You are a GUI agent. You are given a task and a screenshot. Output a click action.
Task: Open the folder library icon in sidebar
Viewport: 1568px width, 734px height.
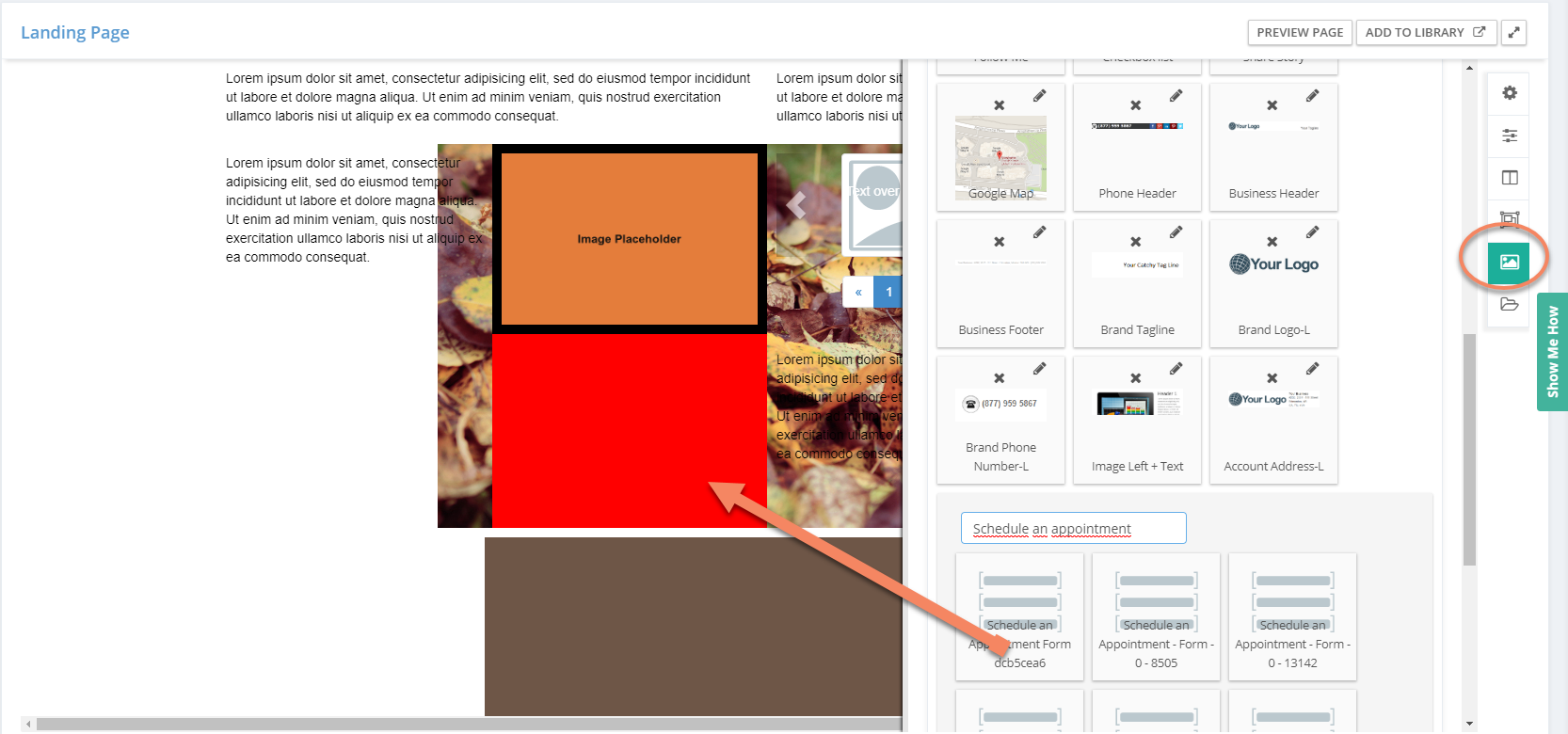(x=1510, y=304)
